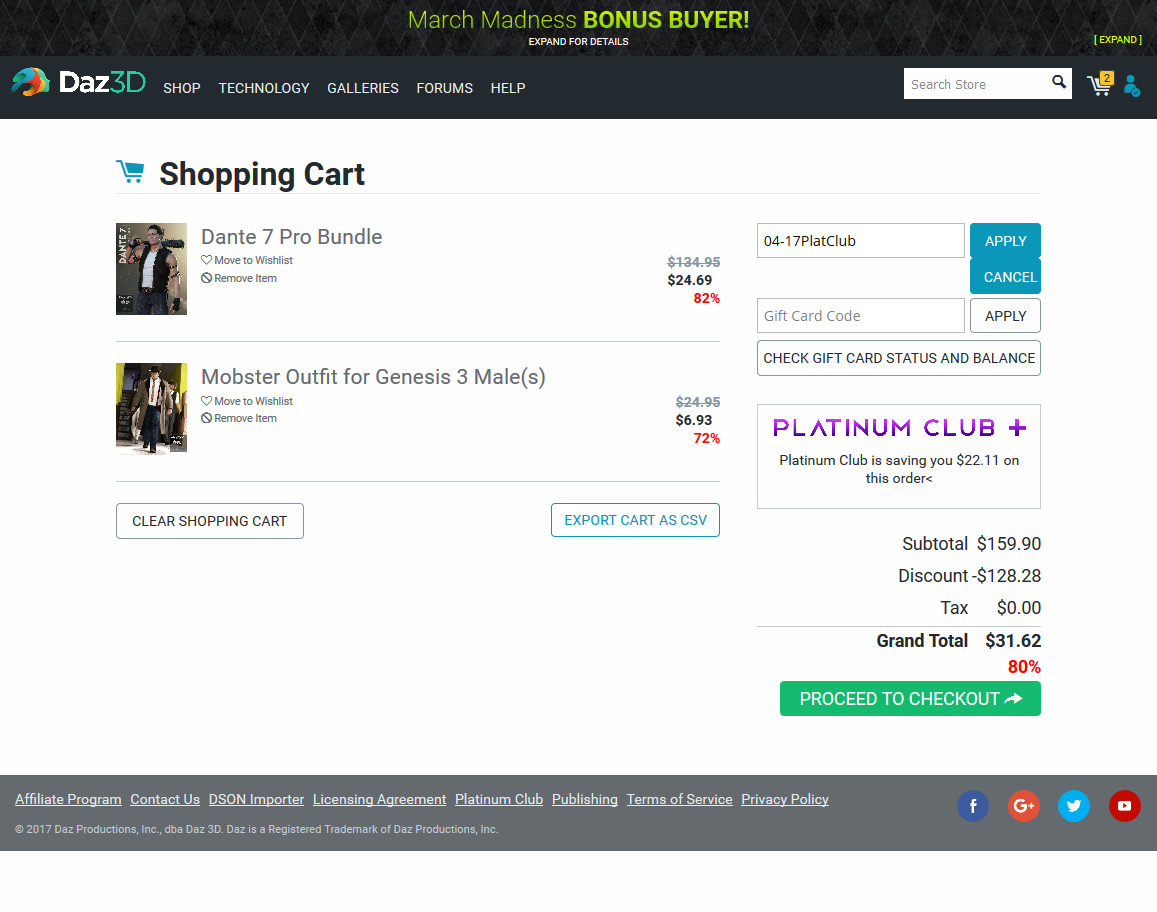Open Daz3D Facebook page icon
The image size is (1157, 912).
973,806
